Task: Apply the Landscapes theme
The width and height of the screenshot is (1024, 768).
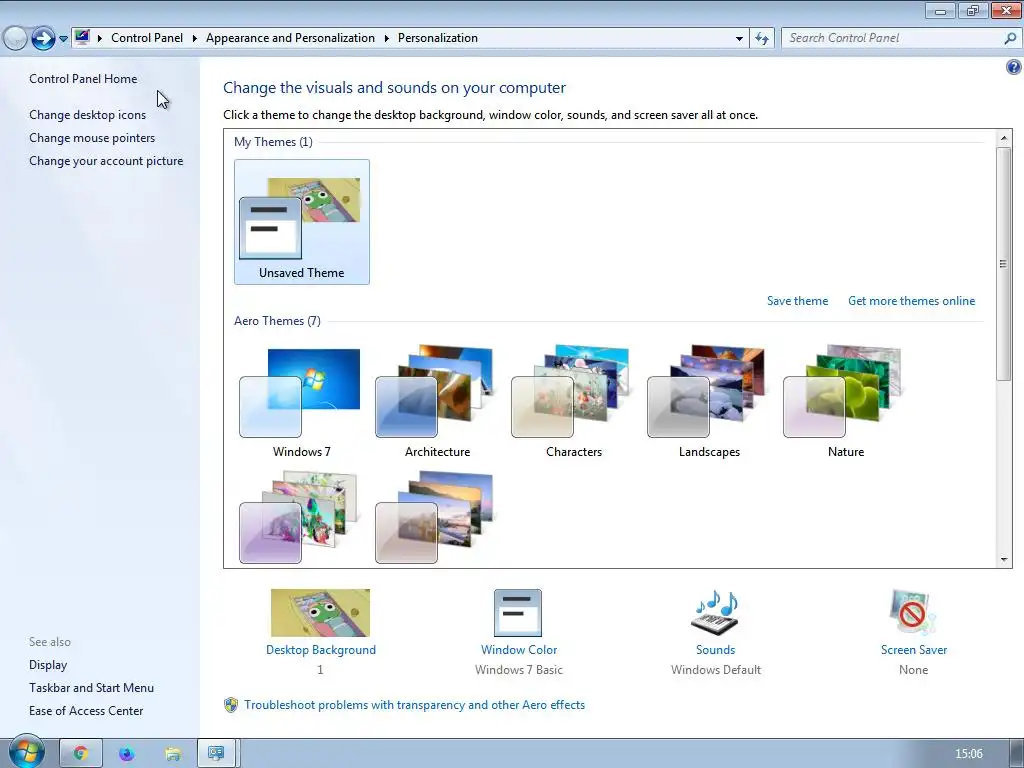Action: (709, 401)
